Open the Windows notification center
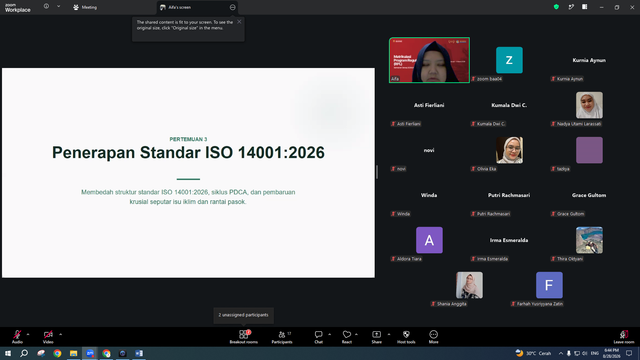The width and height of the screenshot is (640, 360). (629, 353)
